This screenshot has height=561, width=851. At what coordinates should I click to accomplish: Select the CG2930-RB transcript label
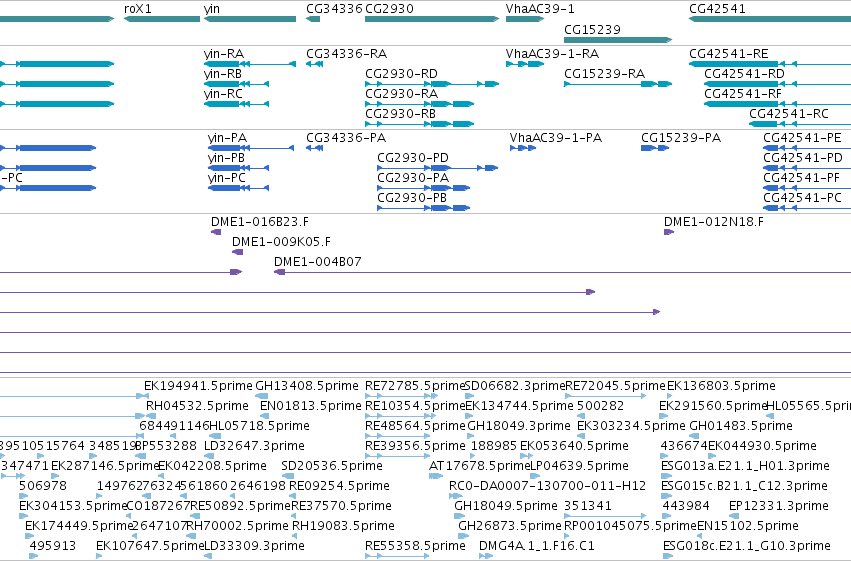coord(401,114)
